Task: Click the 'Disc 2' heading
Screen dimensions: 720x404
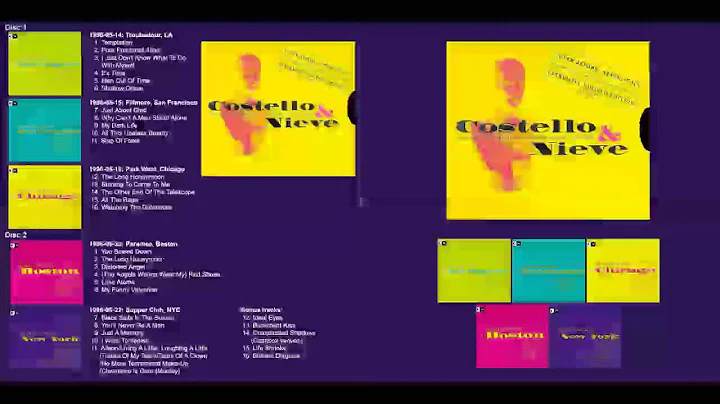Action: click(x=16, y=235)
